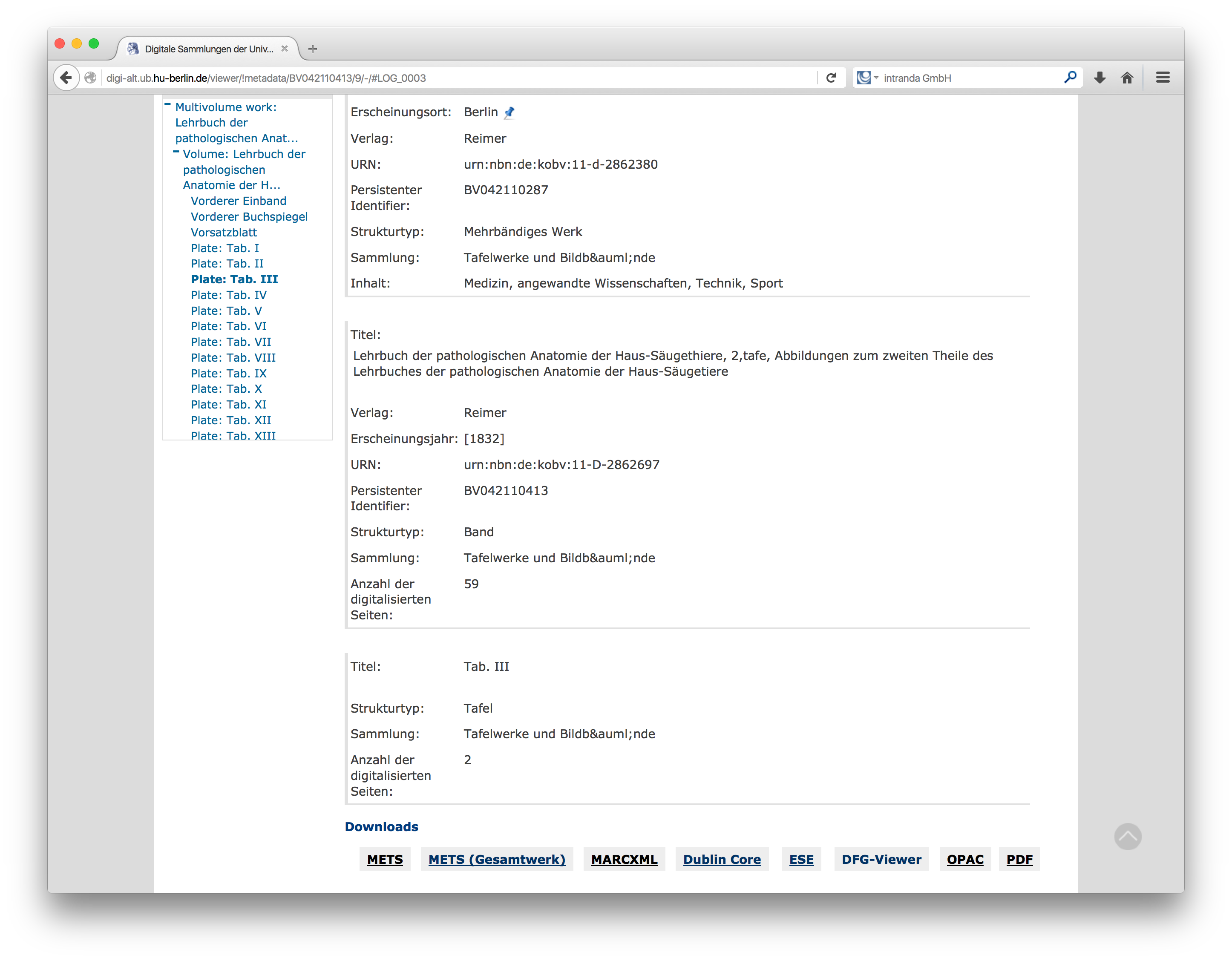Click the Mehrbändiges Werk value
This screenshot has width=1232, height=961.
point(523,232)
